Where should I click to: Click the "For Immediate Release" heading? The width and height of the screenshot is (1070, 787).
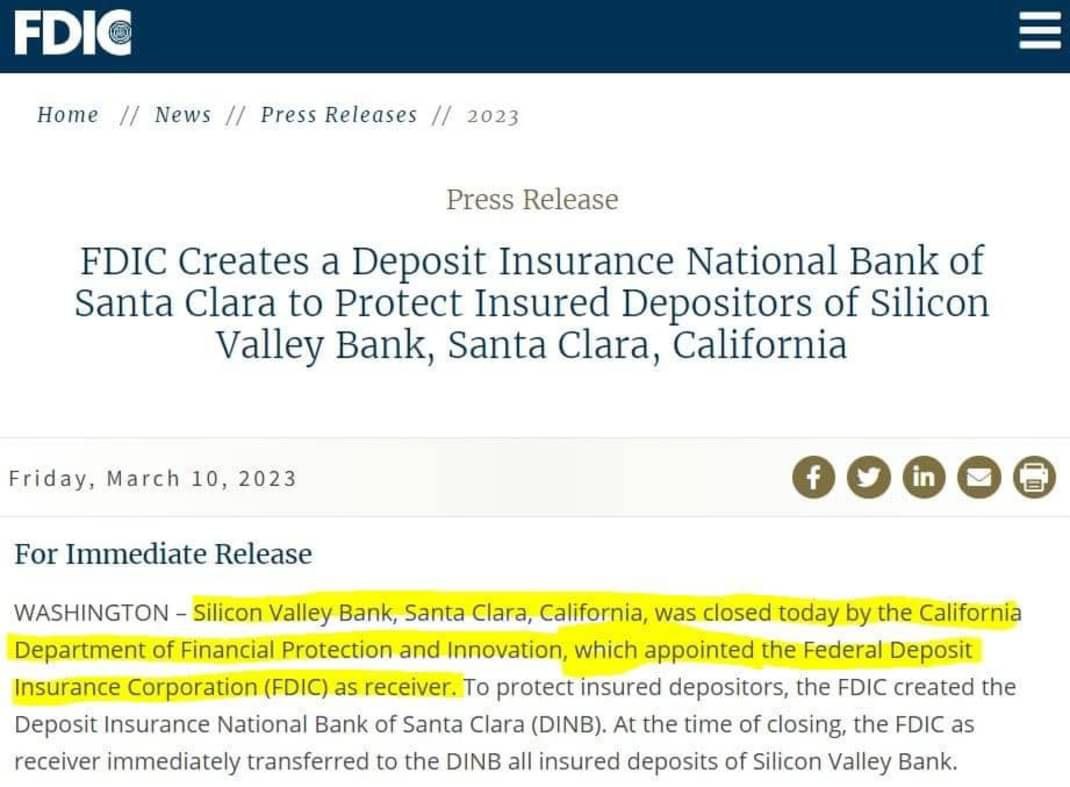(x=163, y=554)
